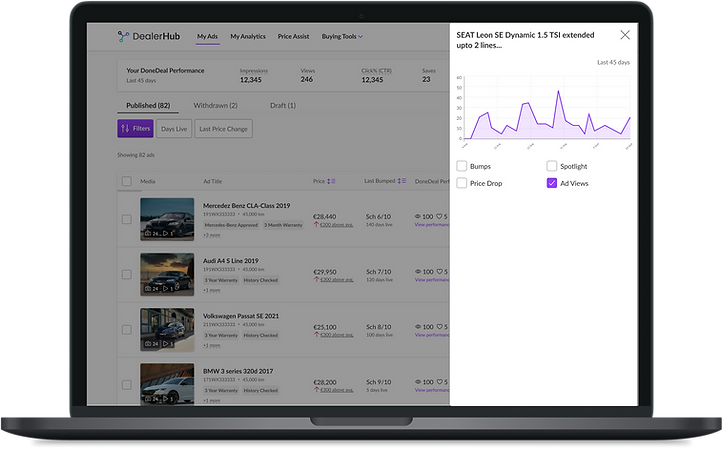Select the Volkswagen Passat SE checkbox

coord(127,330)
